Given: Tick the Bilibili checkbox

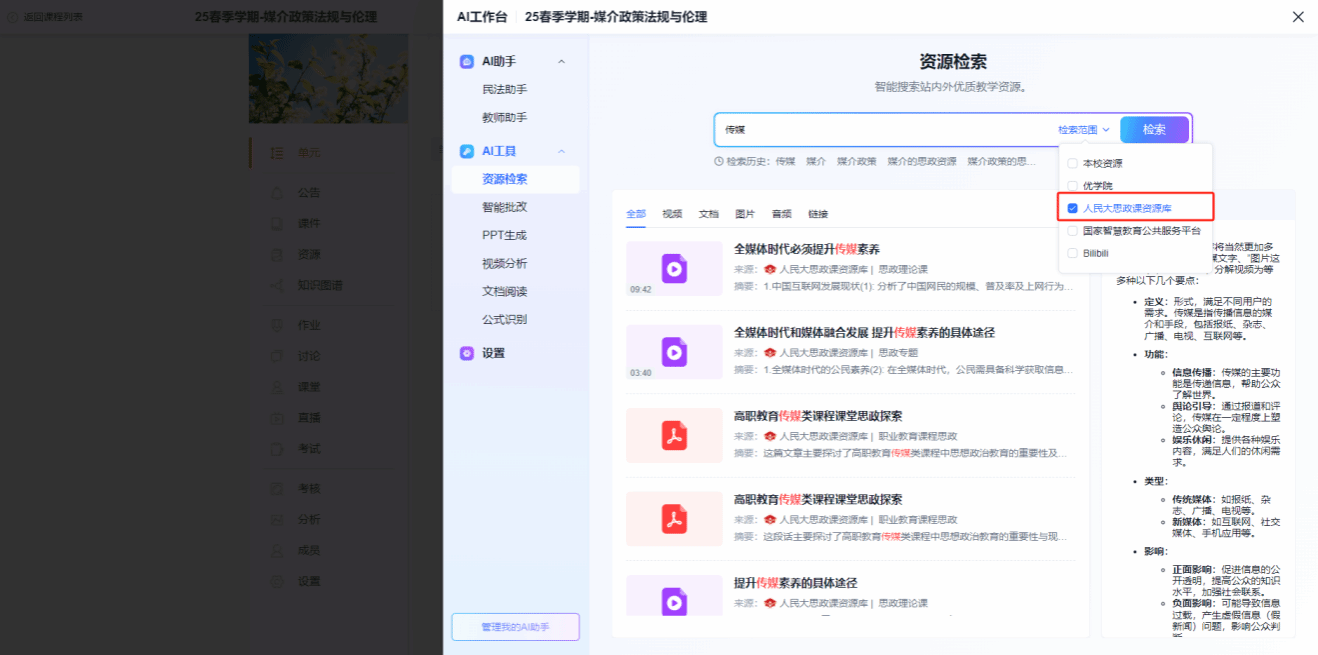Looking at the screenshot, I should coord(1073,253).
